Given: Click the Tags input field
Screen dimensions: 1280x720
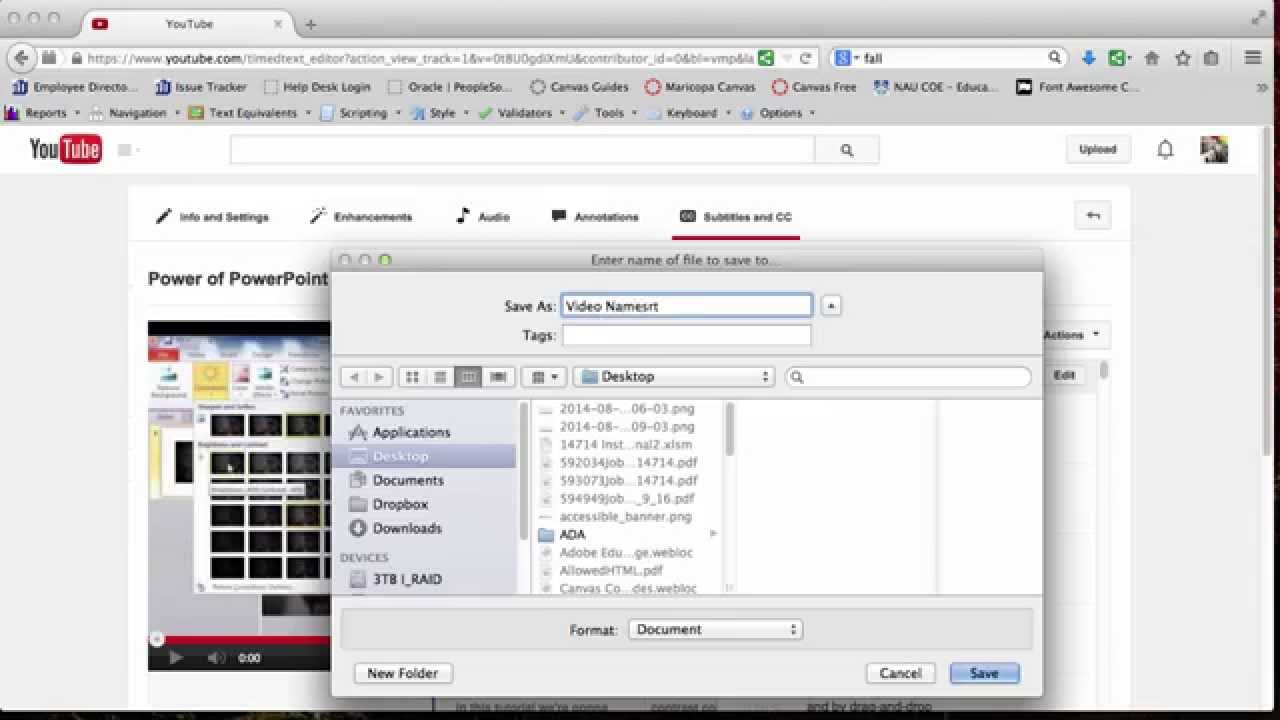Looking at the screenshot, I should (x=686, y=335).
